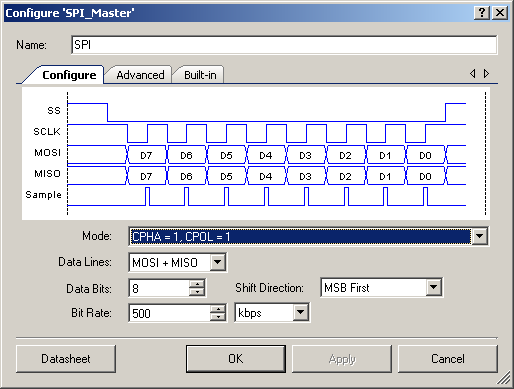This screenshot has width=514, height=389.
Task: Click the D7 cell in MOSI row
Action: (x=146, y=155)
